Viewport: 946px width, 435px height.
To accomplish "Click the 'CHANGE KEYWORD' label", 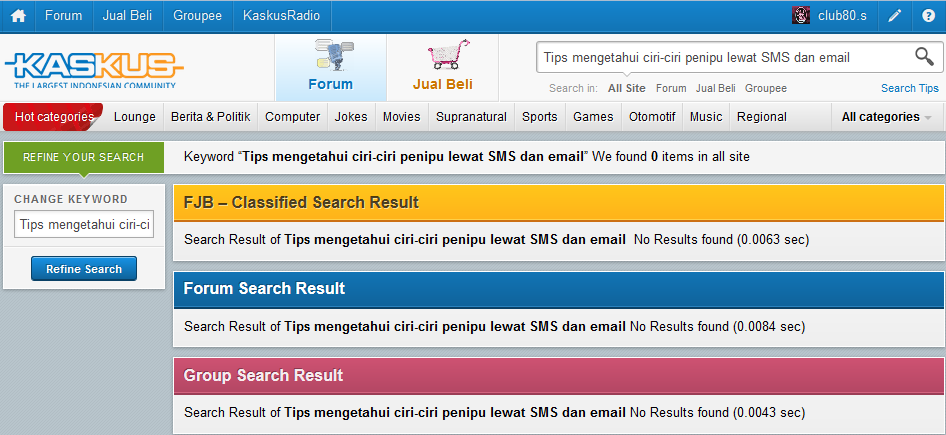I will (71, 199).
